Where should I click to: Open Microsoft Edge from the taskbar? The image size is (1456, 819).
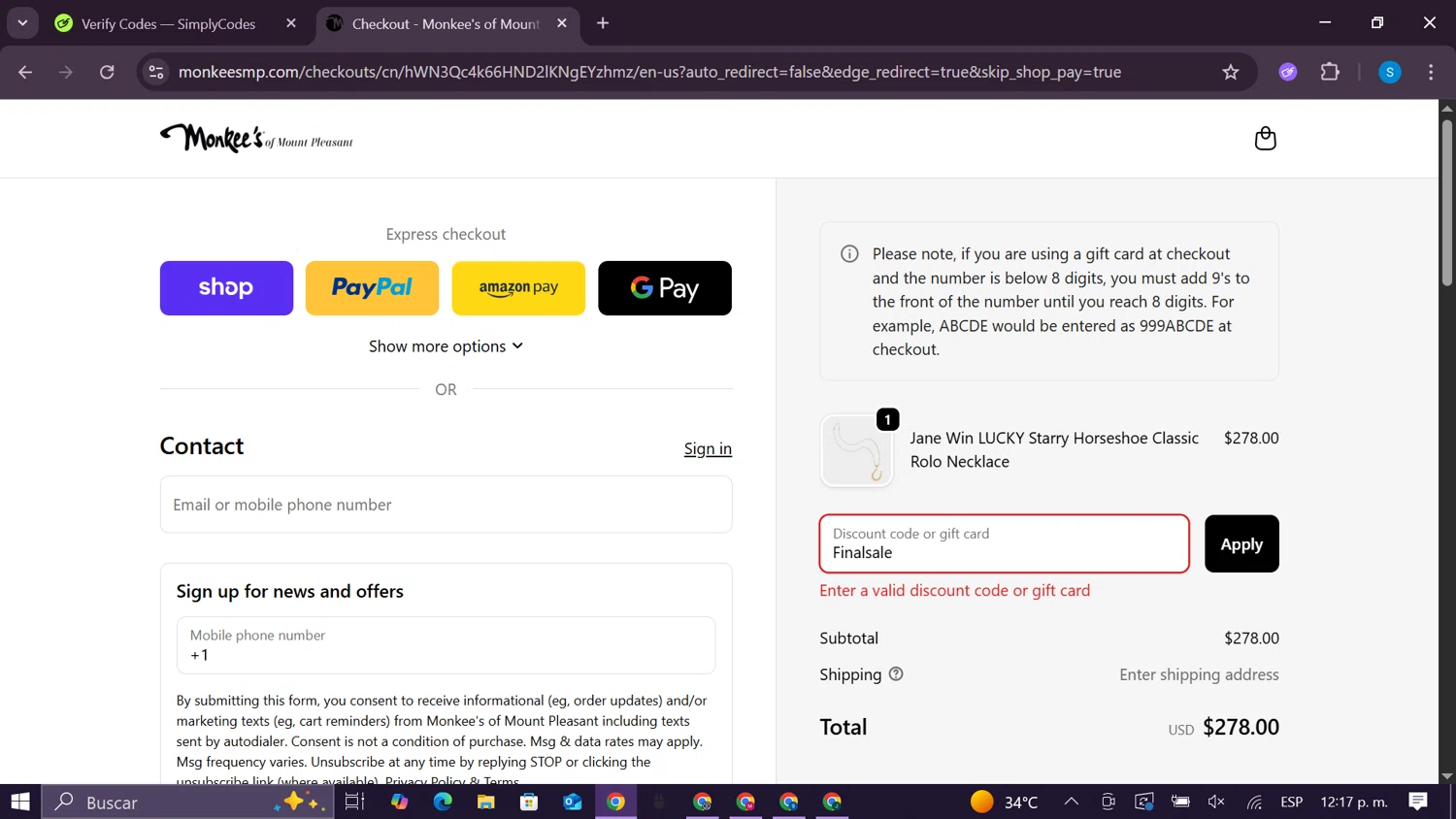coord(443,802)
